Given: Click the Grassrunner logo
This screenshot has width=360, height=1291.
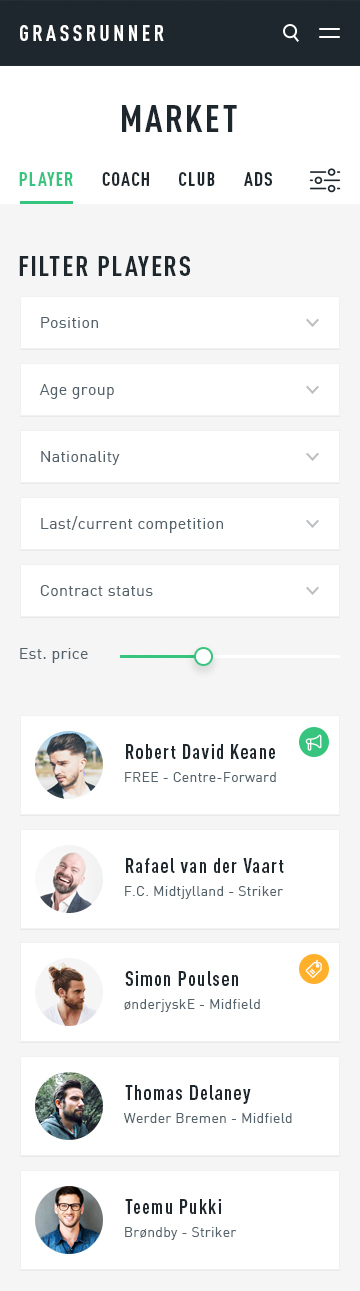Looking at the screenshot, I should coord(92,33).
